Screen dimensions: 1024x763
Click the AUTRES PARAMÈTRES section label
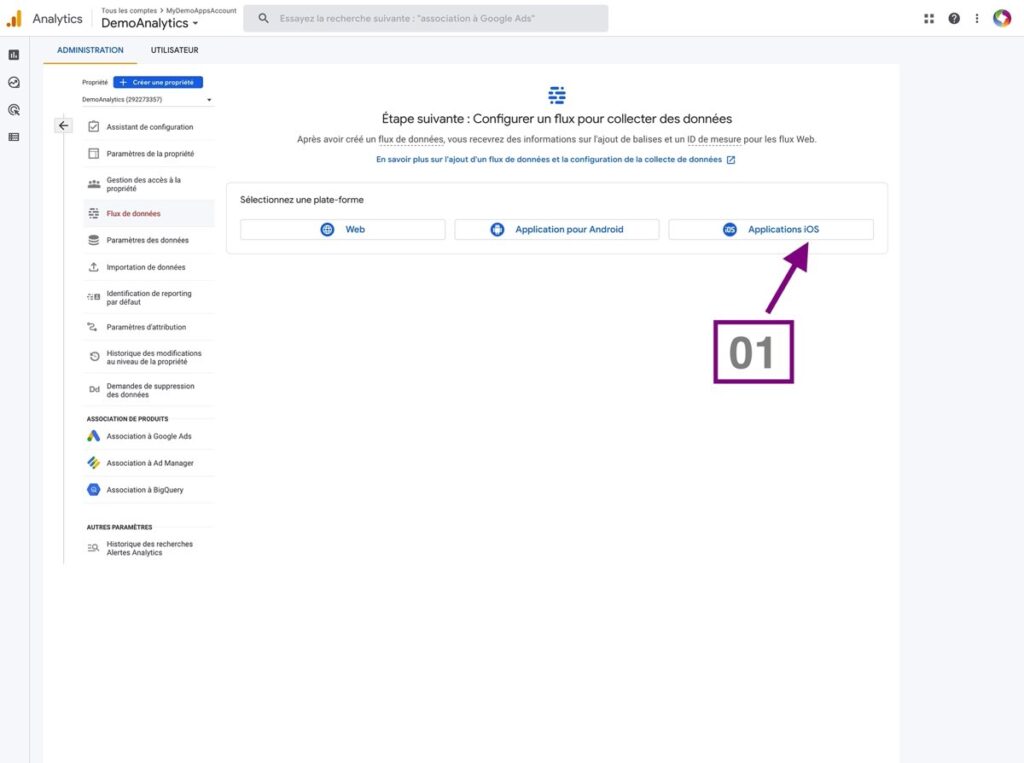pyautogui.click(x=120, y=527)
